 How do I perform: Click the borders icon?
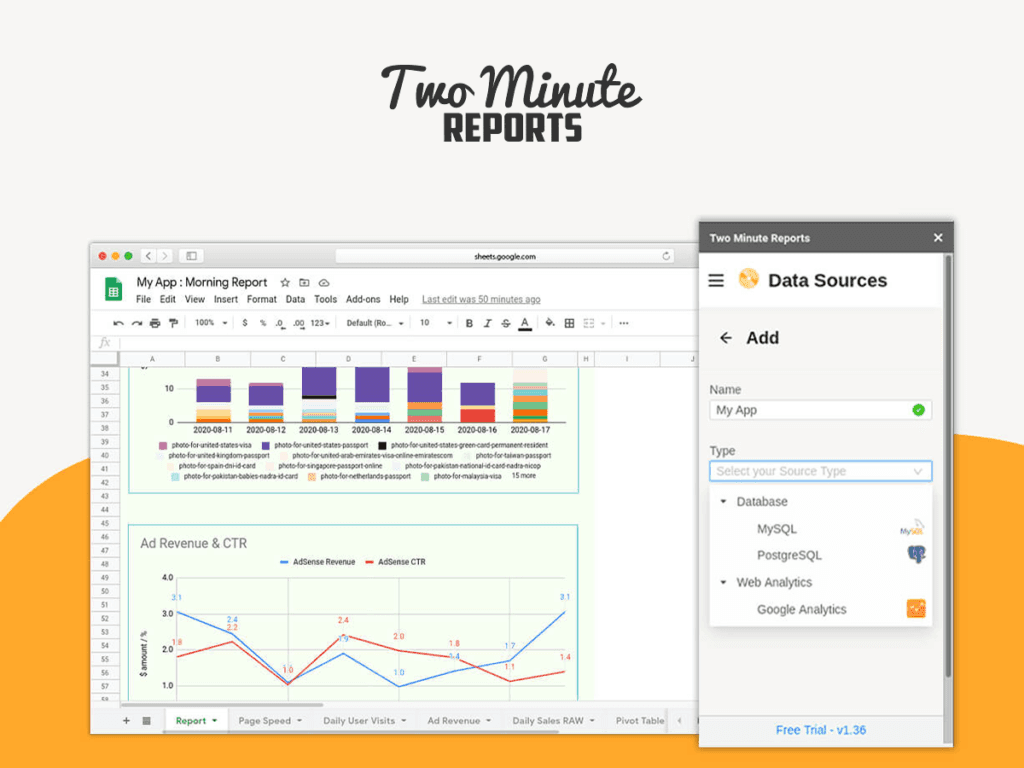(569, 323)
